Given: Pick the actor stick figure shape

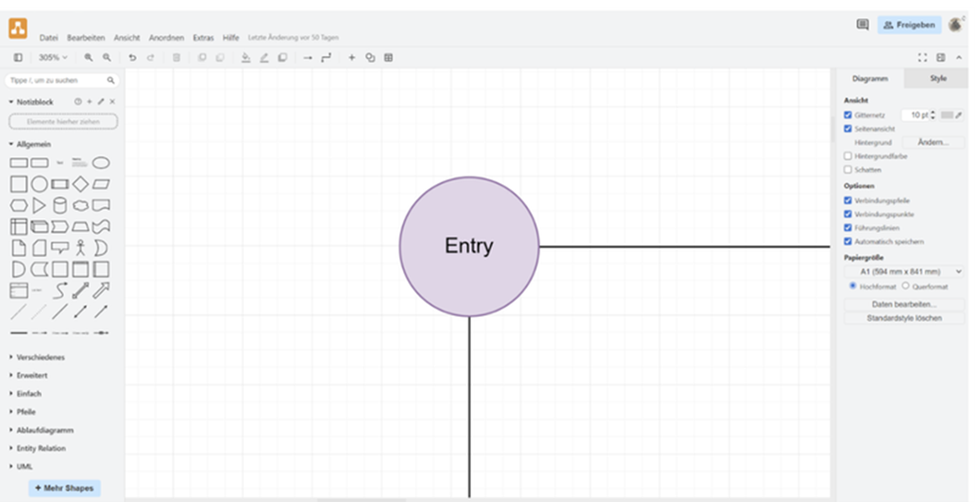Looking at the screenshot, I should 80,247.
